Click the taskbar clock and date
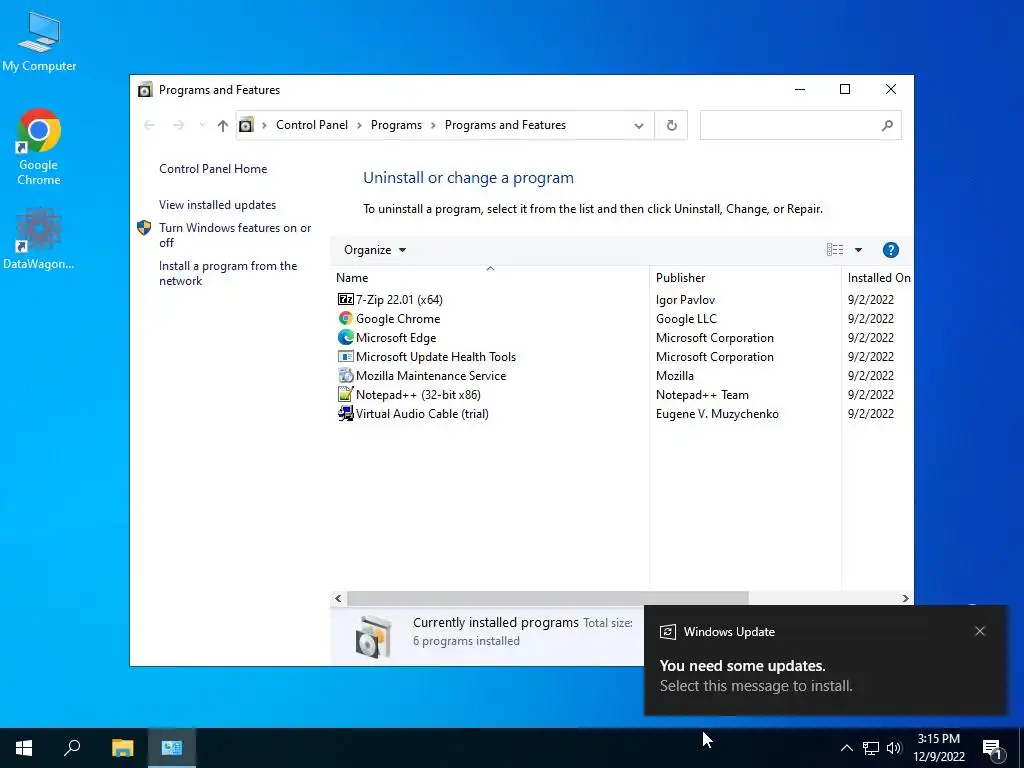The height and width of the screenshot is (768, 1024). (x=938, y=748)
